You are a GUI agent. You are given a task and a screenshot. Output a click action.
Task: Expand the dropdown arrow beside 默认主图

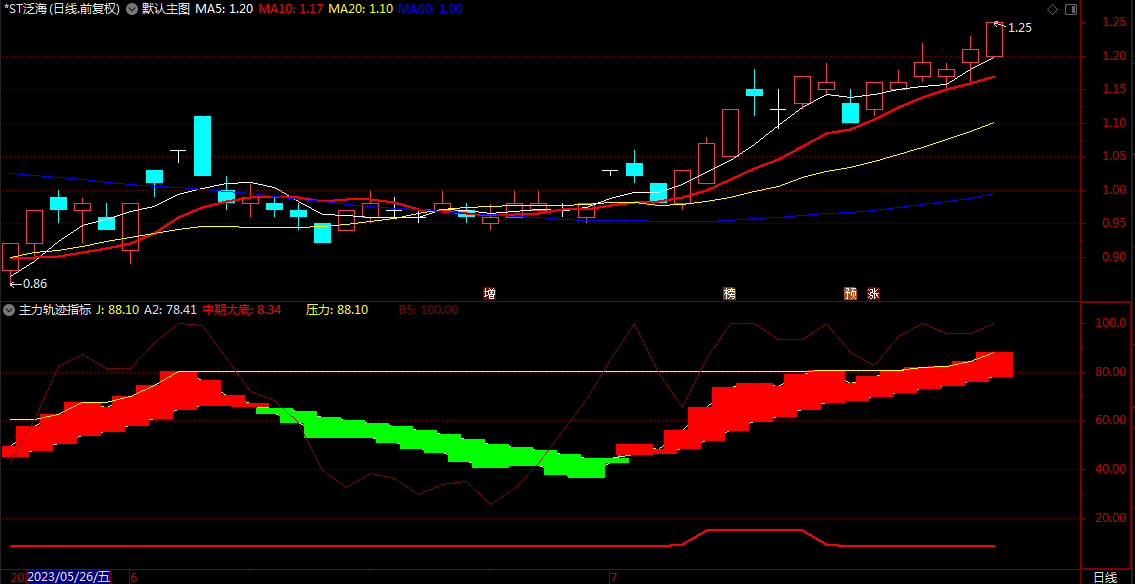[x=132, y=9]
